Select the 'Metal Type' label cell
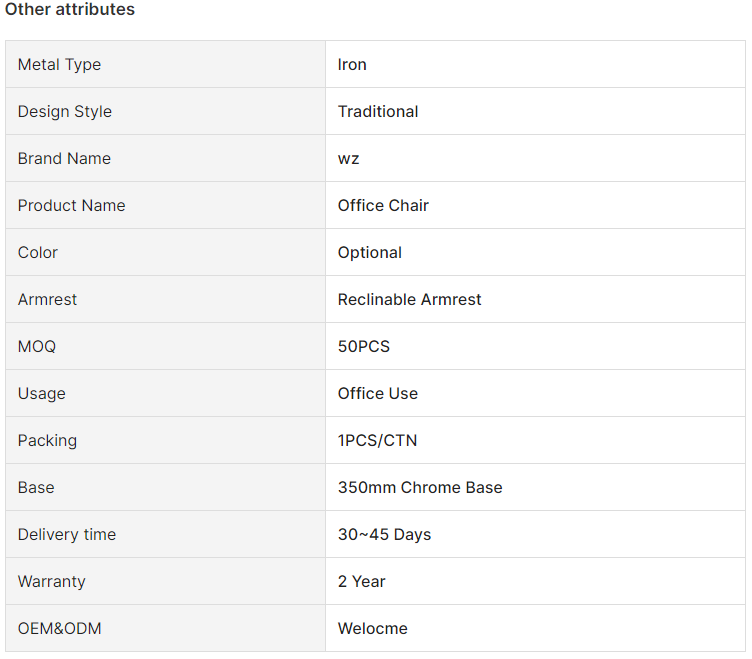 (165, 64)
